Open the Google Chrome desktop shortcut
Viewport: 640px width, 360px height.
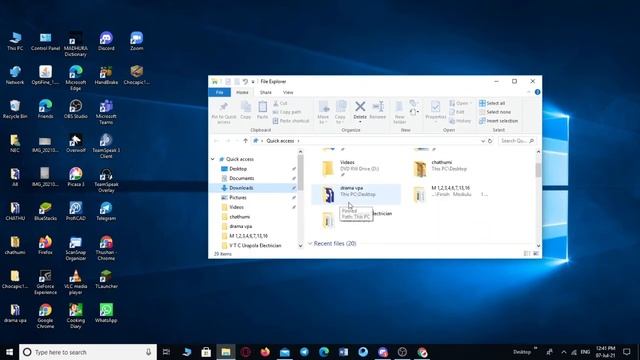point(45,316)
